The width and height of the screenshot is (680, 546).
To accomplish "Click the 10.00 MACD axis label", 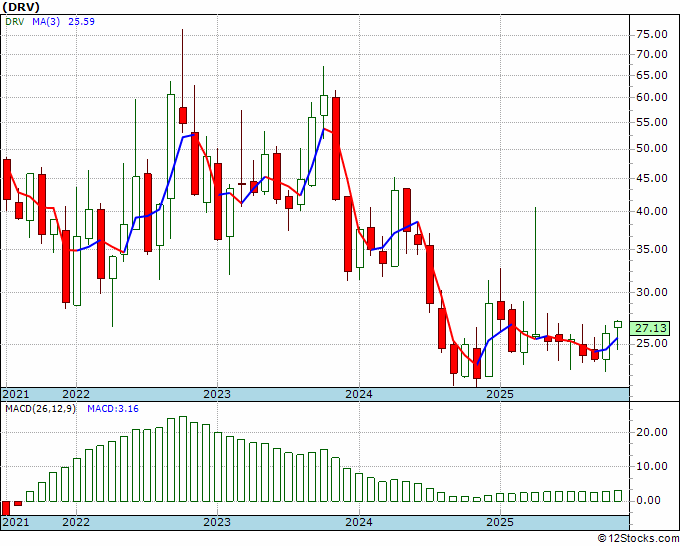I will (652, 466).
